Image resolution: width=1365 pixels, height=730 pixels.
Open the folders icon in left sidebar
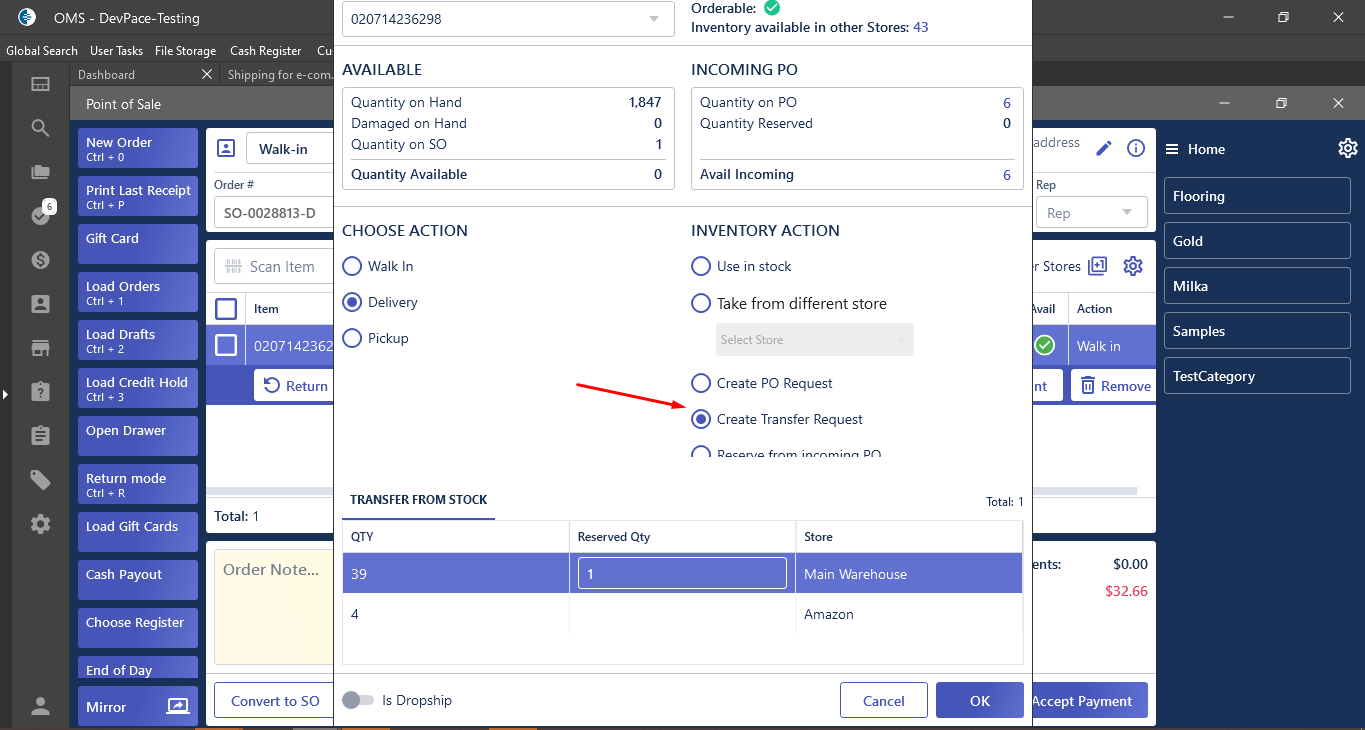point(40,172)
